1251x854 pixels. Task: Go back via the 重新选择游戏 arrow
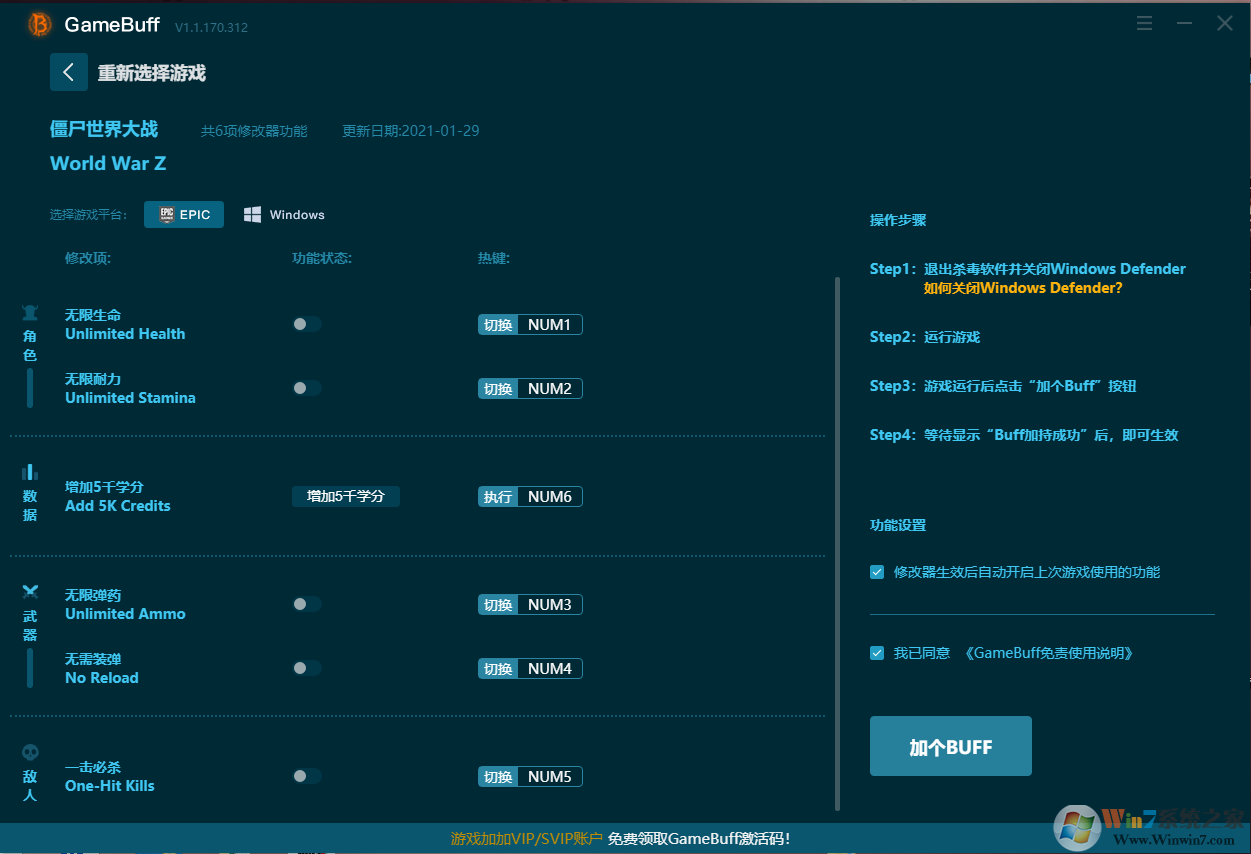(68, 72)
